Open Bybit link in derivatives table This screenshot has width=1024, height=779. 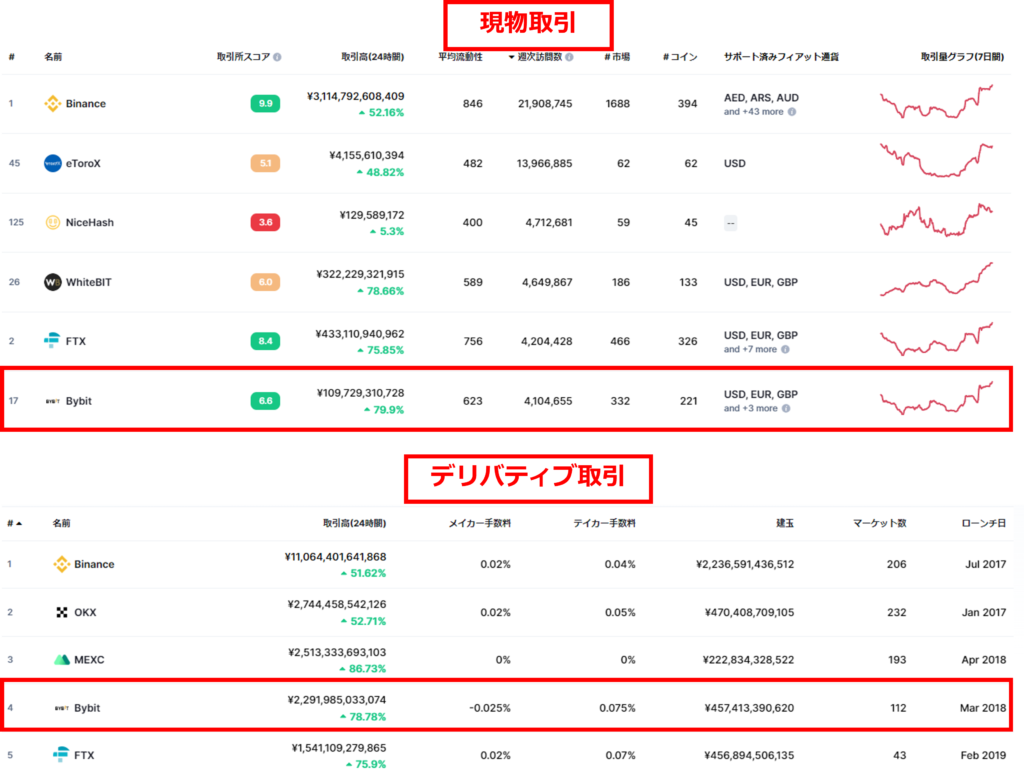pyautogui.click(x=87, y=708)
